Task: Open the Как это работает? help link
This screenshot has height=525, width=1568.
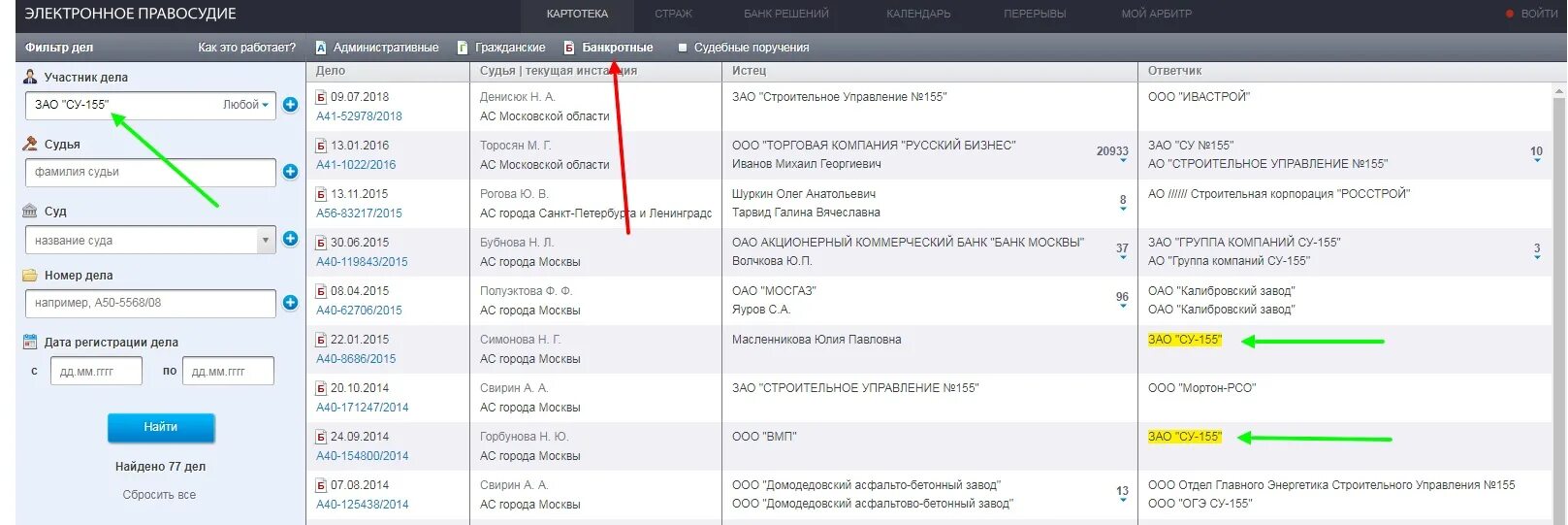Action: point(247,48)
